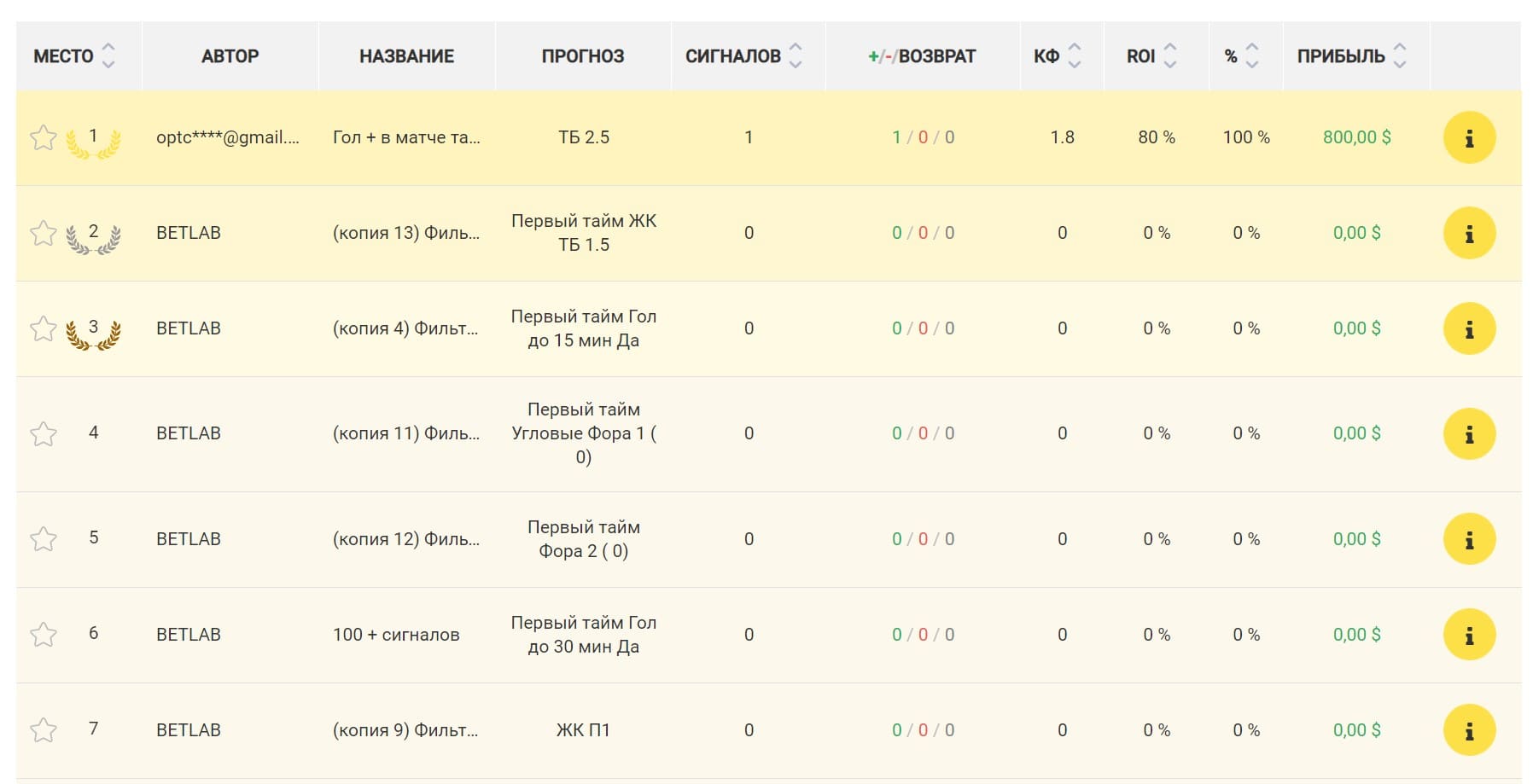This screenshot has height=784, width=1533.
Task: Open info button for 100 + сигналов row
Action: point(1469,635)
